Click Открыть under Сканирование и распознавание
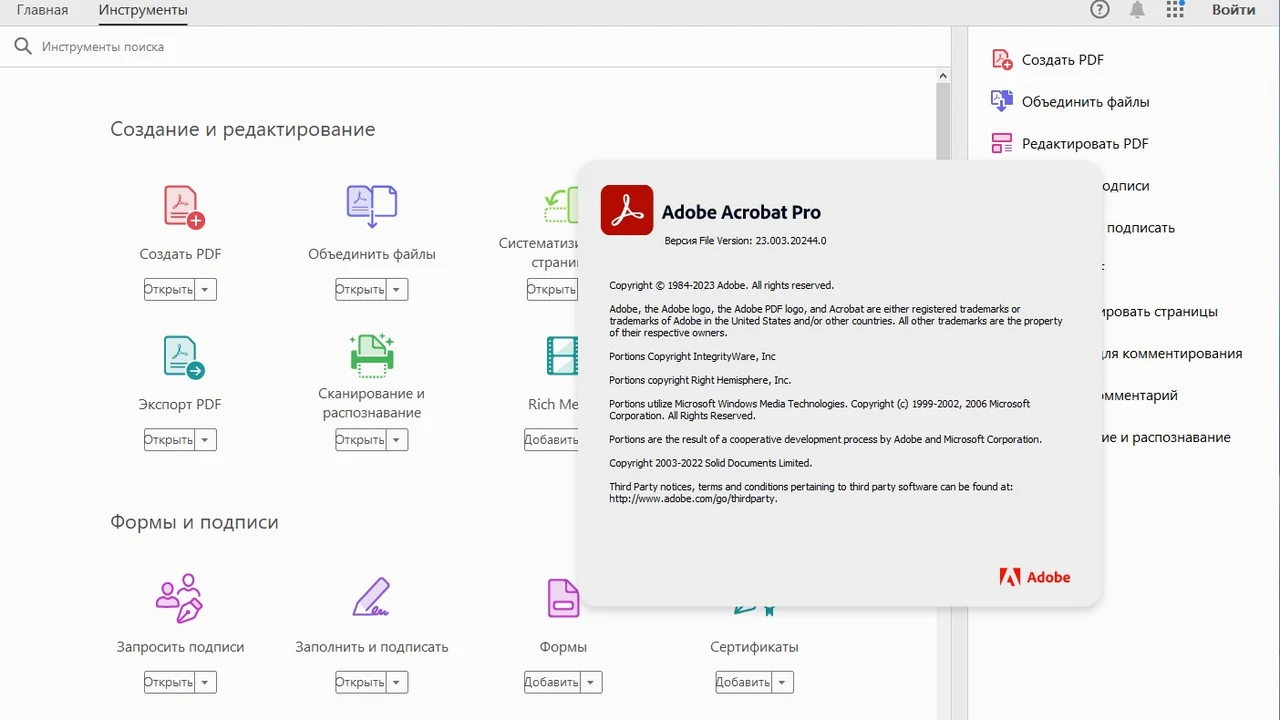The width and height of the screenshot is (1280, 720). pos(361,440)
